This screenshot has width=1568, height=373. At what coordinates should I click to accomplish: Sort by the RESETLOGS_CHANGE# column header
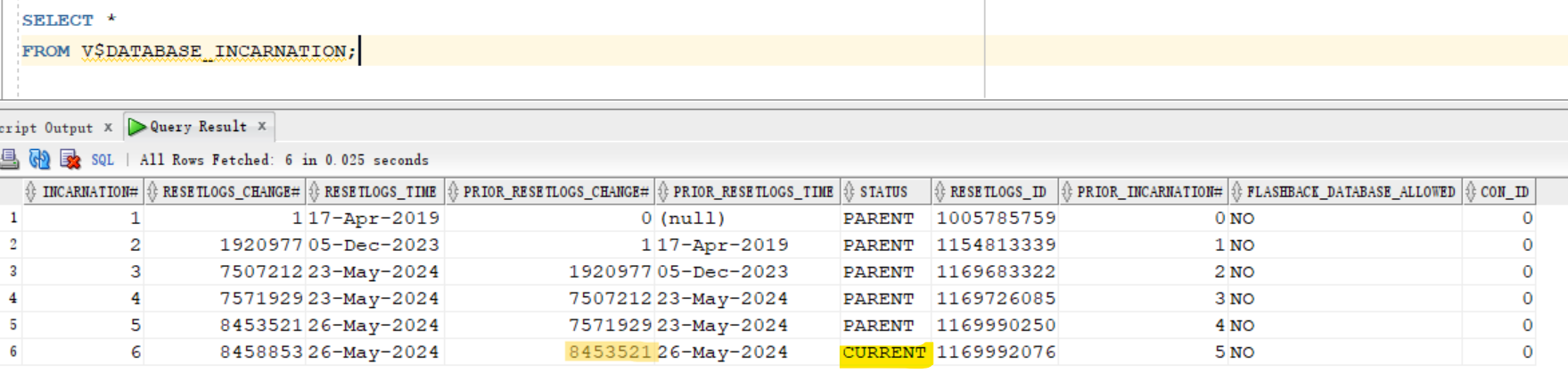pyautogui.click(x=231, y=192)
